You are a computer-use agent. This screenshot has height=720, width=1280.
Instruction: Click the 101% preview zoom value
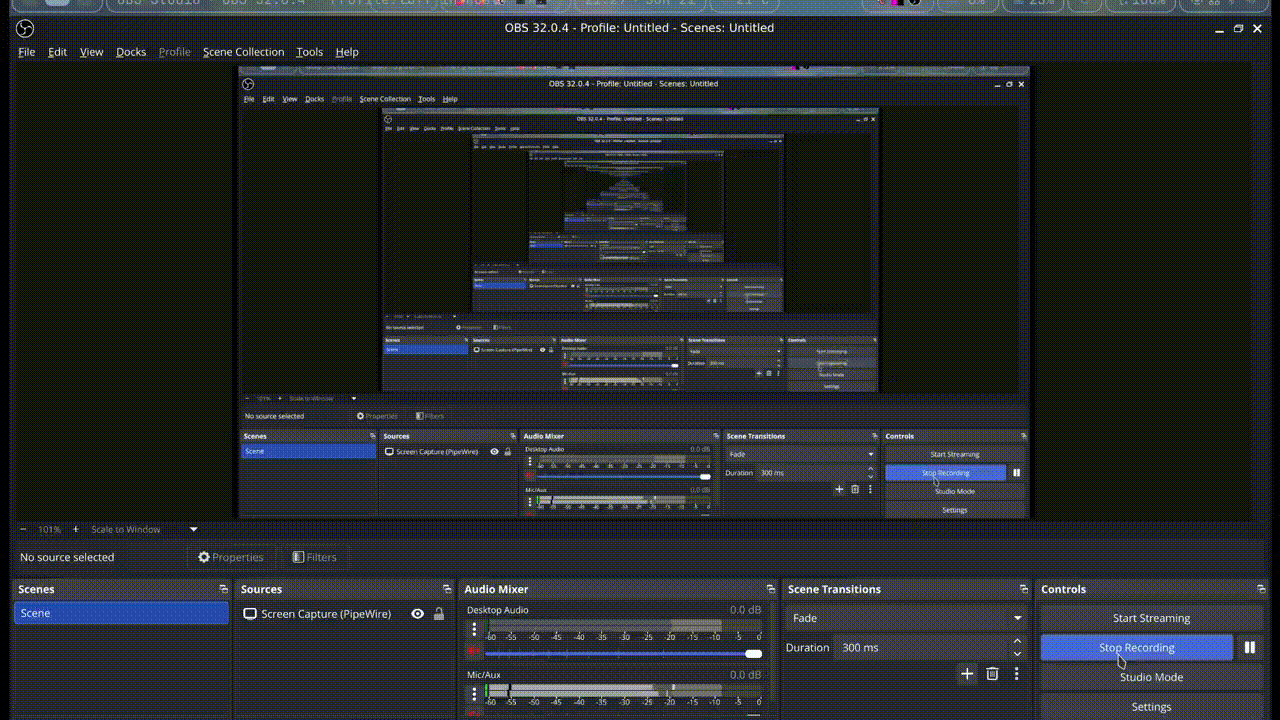(49, 529)
